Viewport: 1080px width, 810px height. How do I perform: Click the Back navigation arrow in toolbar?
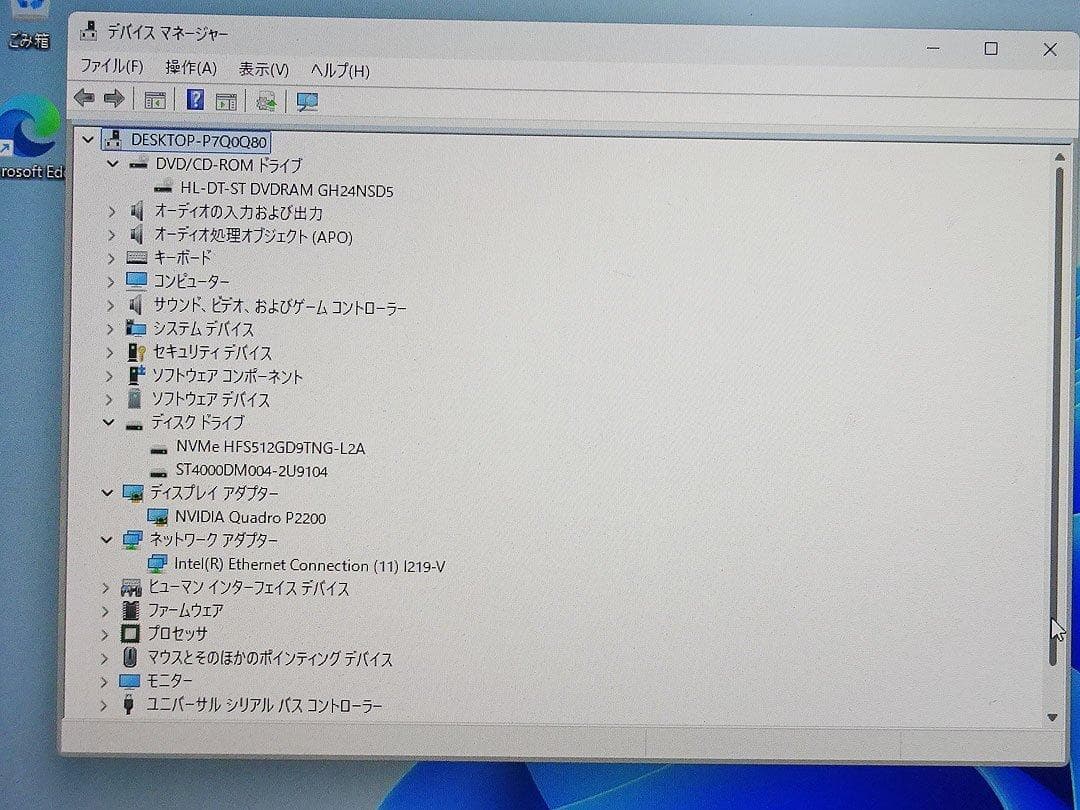[83, 97]
